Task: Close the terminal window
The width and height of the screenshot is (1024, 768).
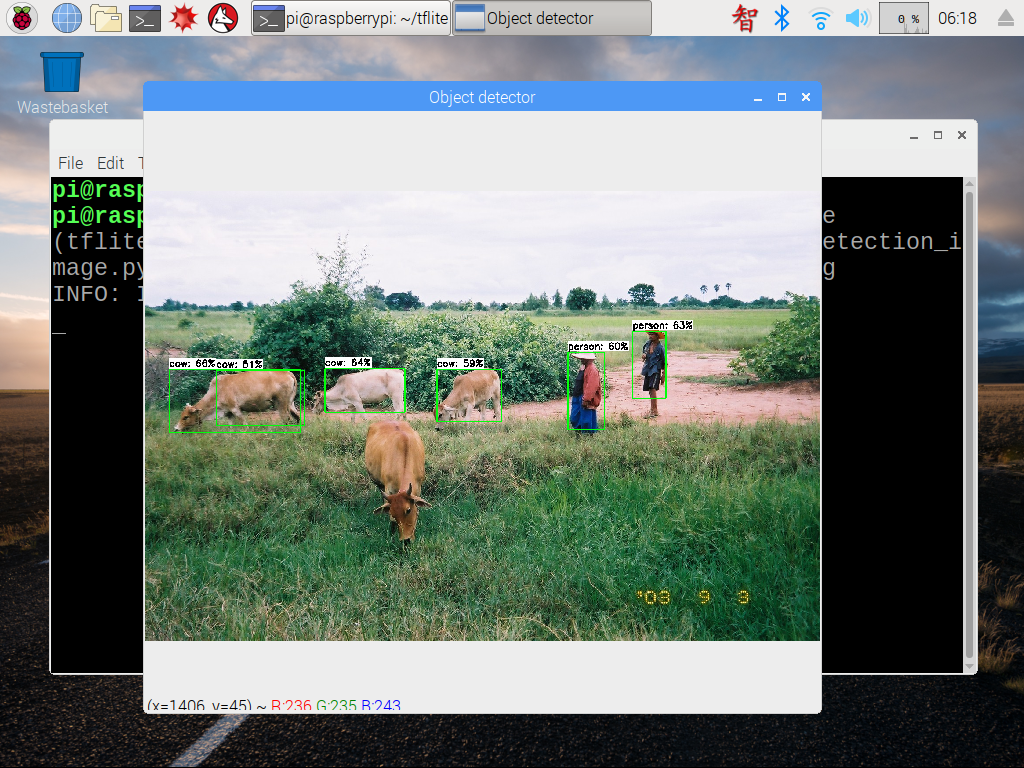Action: tap(962, 135)
